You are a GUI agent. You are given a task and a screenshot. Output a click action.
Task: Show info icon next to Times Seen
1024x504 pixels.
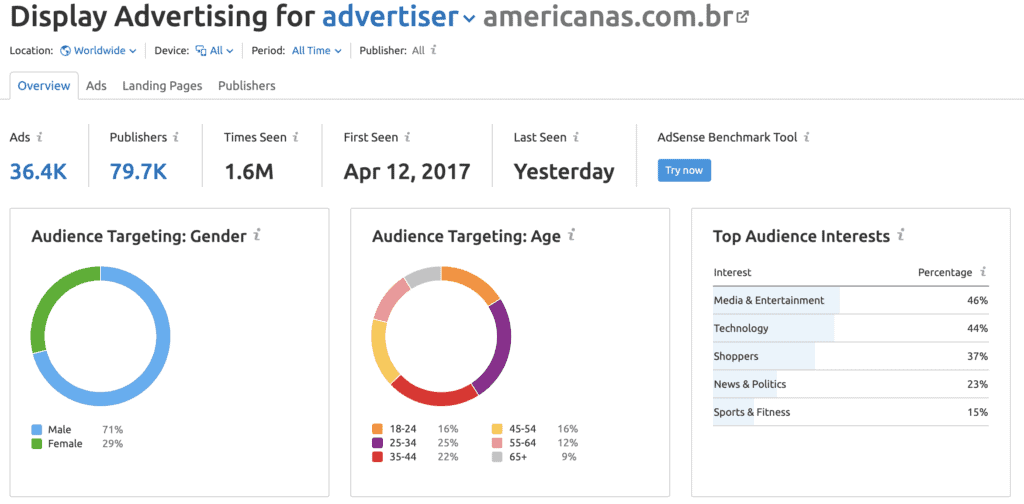tap(295, 137)
